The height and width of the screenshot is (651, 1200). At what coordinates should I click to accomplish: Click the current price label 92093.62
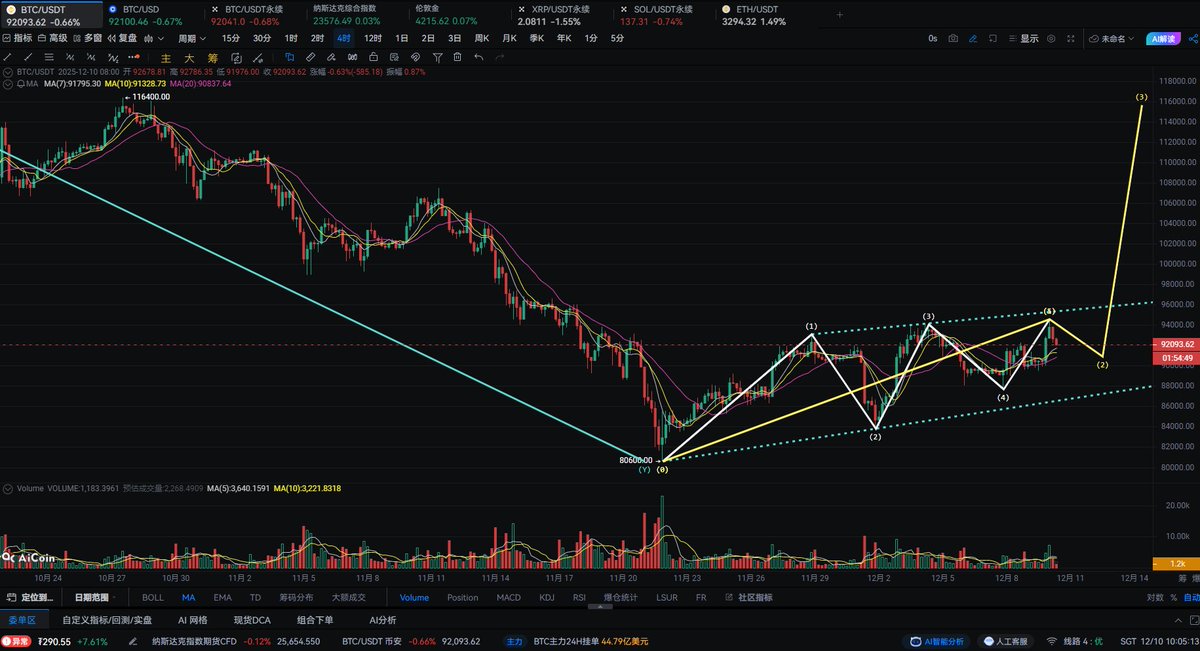click(1177, 344)
